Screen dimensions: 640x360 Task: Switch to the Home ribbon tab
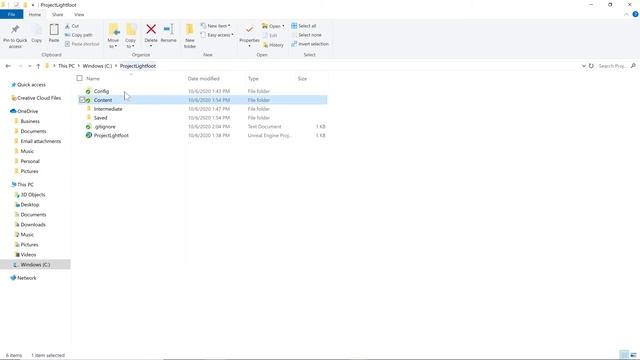coord(35,15)
